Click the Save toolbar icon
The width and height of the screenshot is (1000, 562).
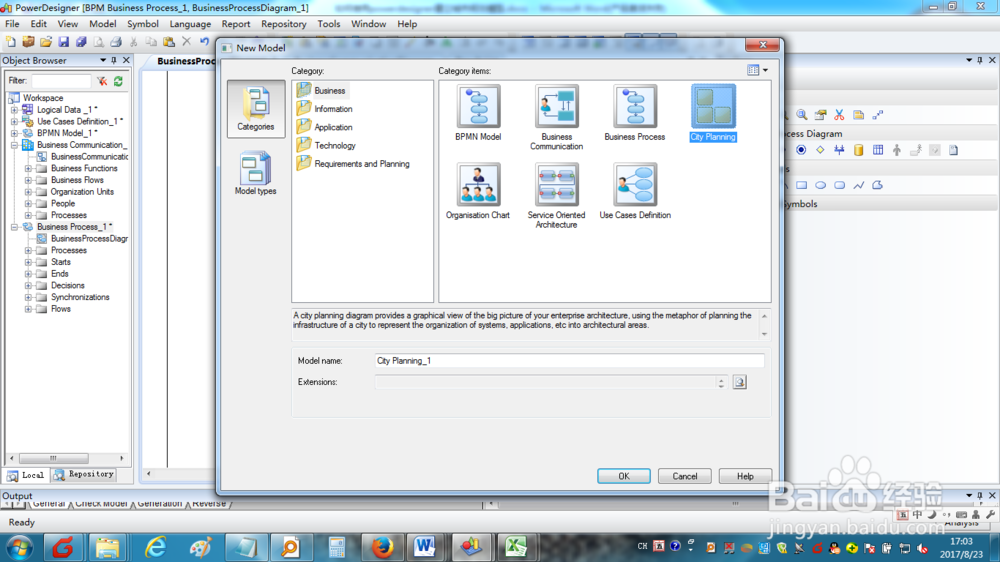click(63, 42)
